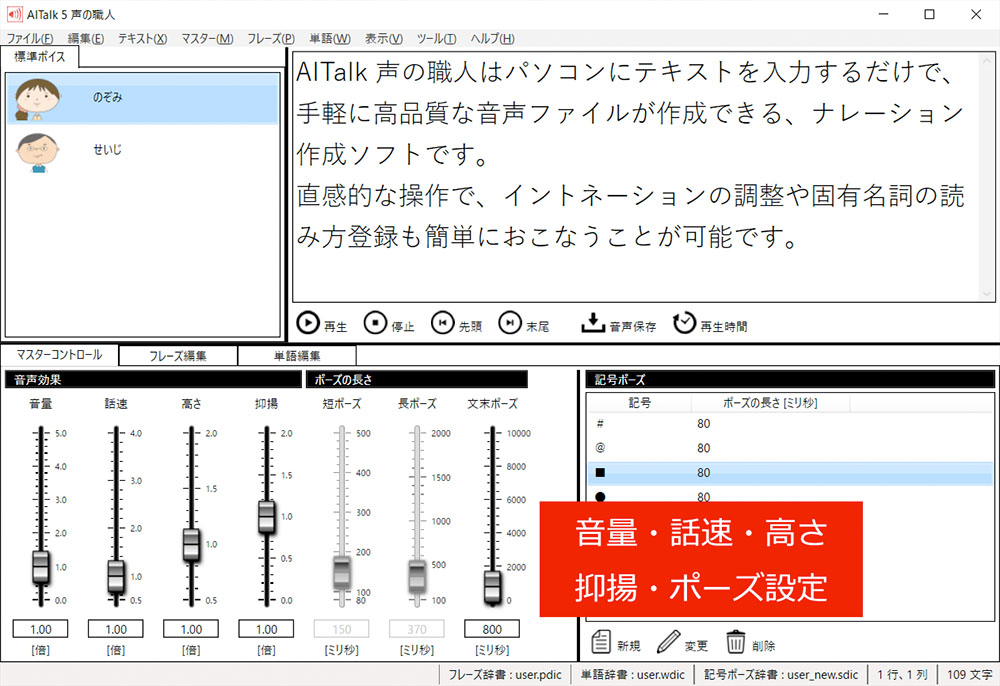Screen dimensions: 1000x686
Task: Click the 話速 value field
Action: pyautogui.click(x=116, y=629)
